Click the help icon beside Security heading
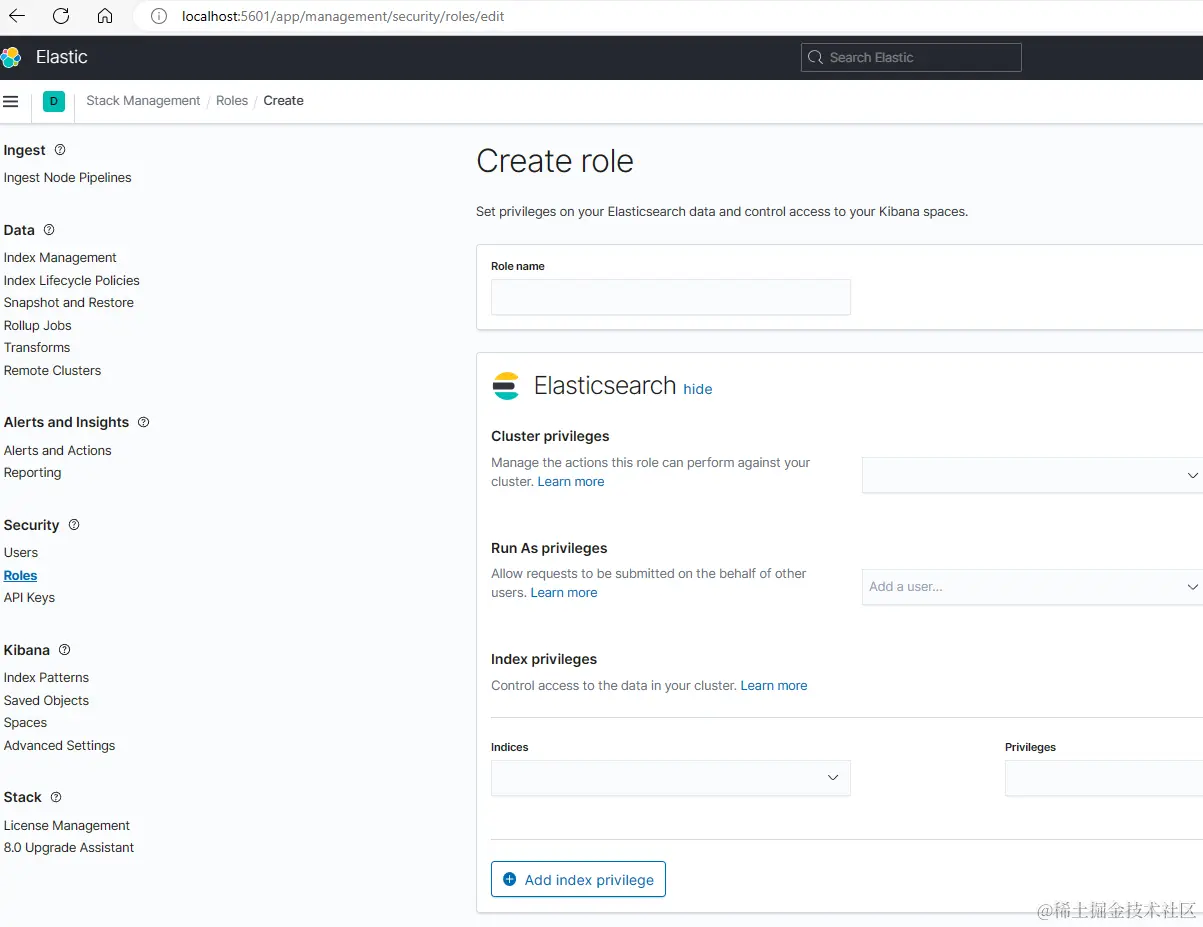The height and width of the screenshot is (927, 1203). tap(74, 525)
